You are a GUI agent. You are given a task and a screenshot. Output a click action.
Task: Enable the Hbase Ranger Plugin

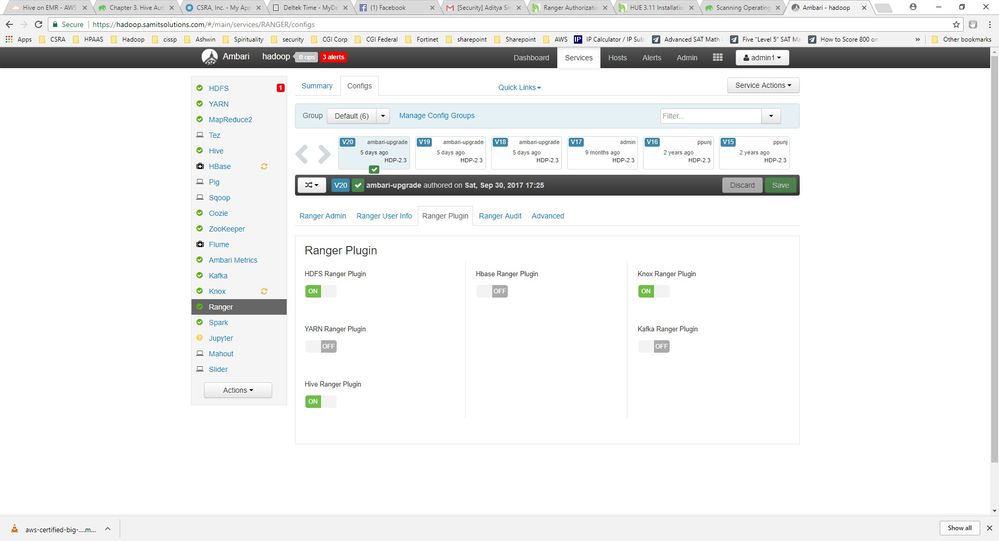click(x=492, y=291)
